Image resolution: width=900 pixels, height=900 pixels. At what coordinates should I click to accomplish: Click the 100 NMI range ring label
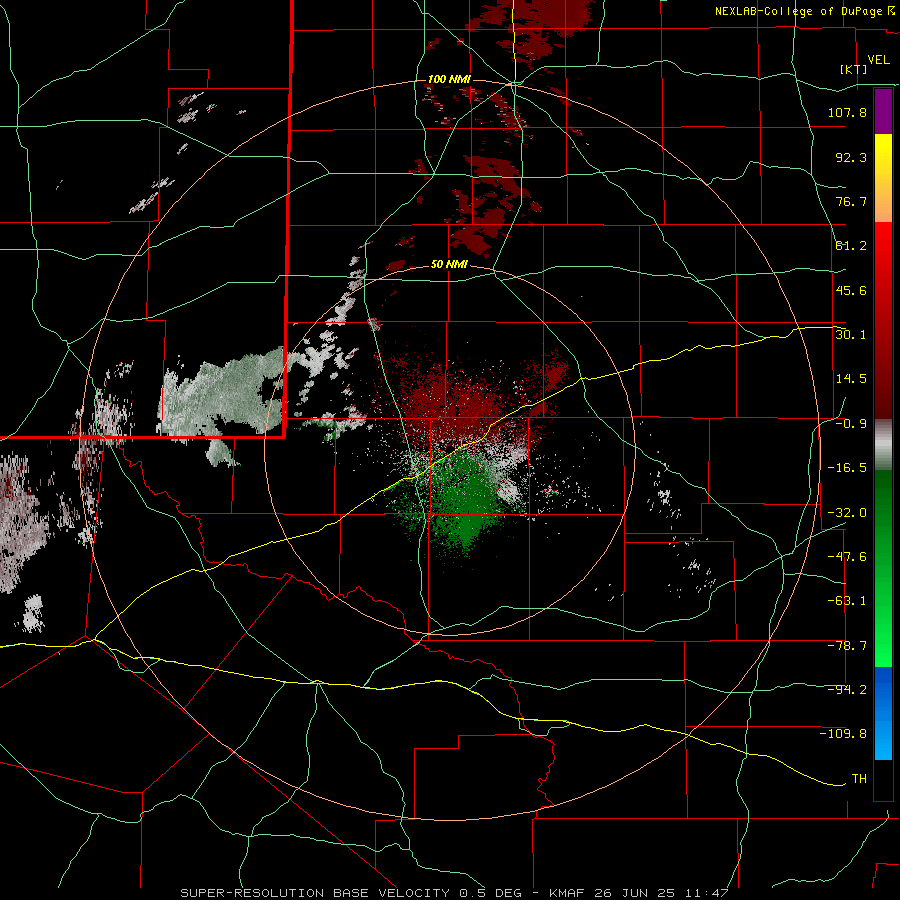click(449, 79)
